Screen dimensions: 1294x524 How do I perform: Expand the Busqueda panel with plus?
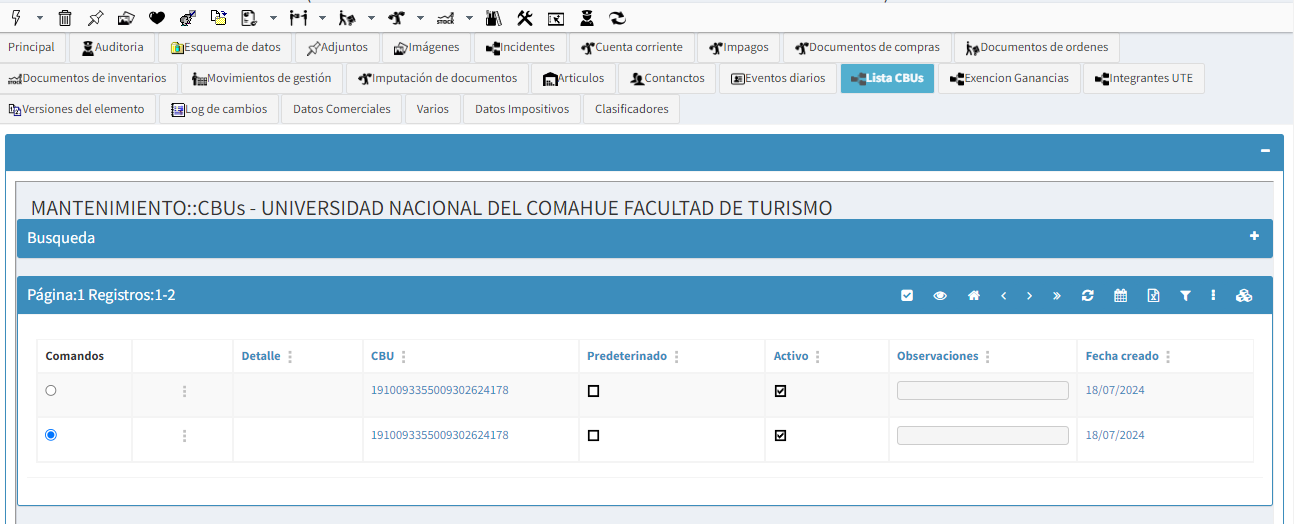(1254, 237)
